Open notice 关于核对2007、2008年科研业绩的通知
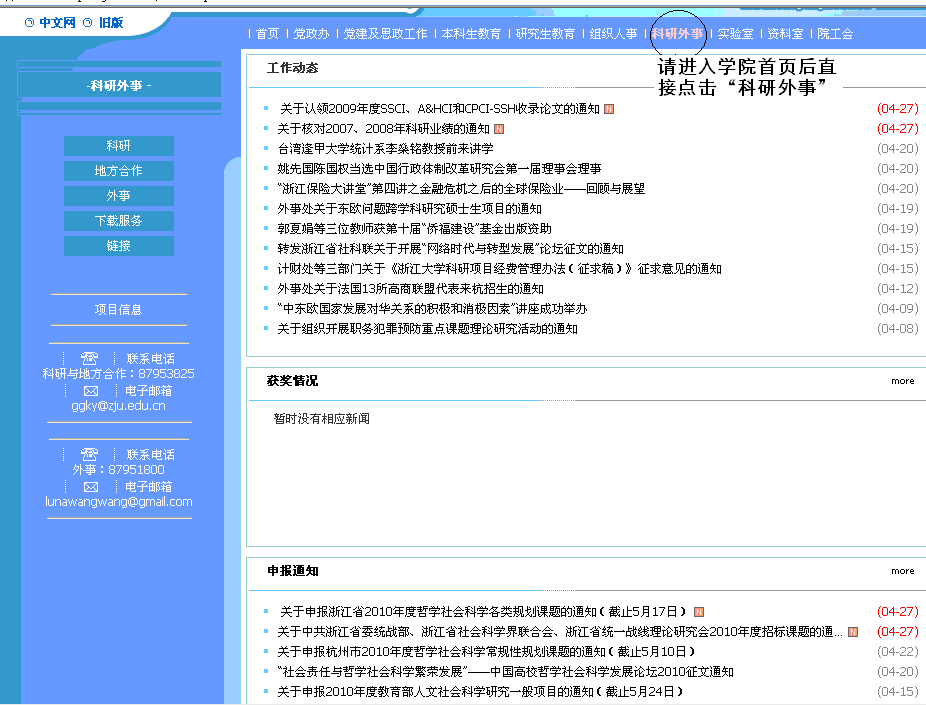 384,129
